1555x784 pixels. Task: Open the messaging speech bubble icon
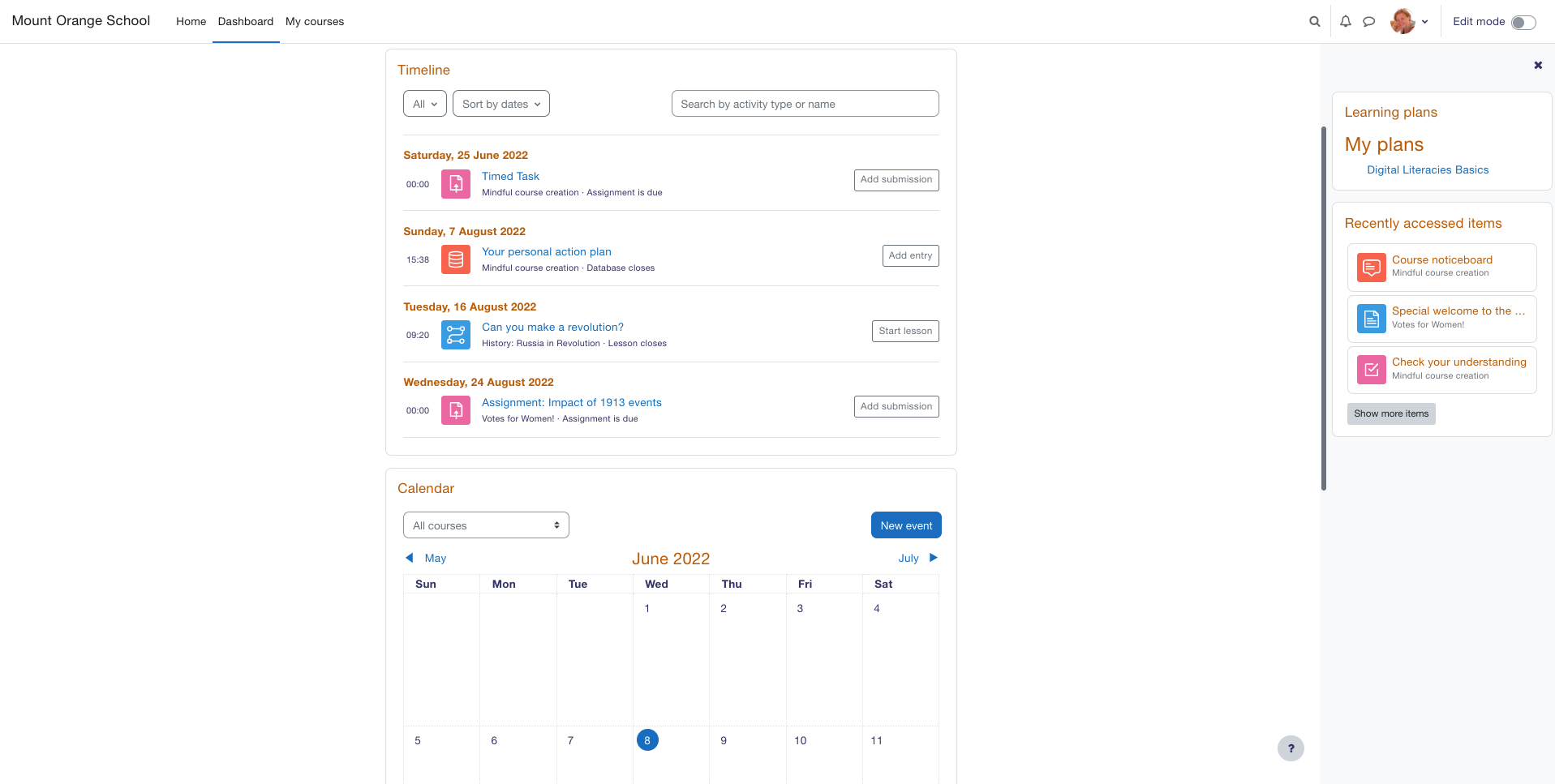point(1369,22)
